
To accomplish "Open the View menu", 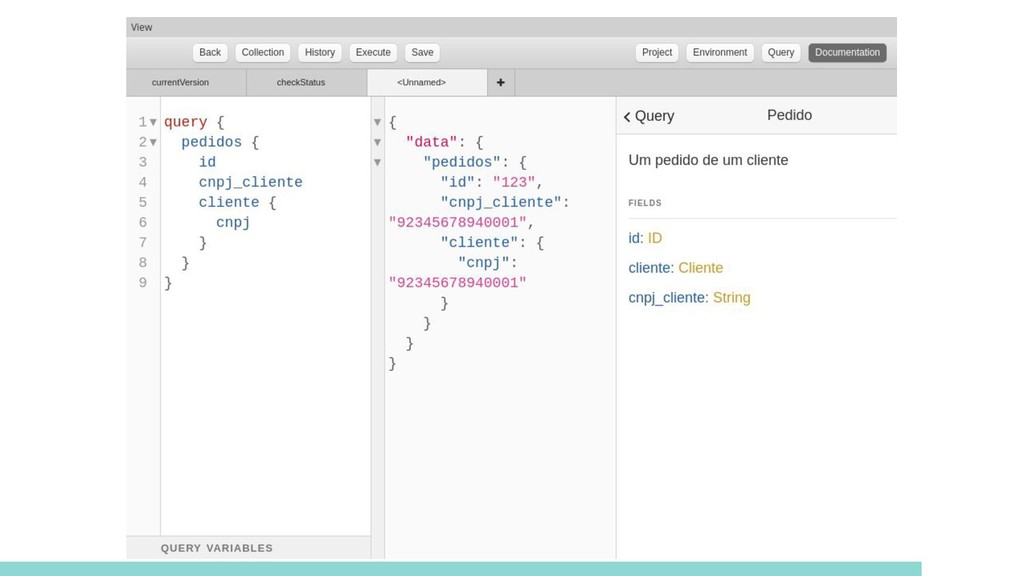I will [141, 27].
